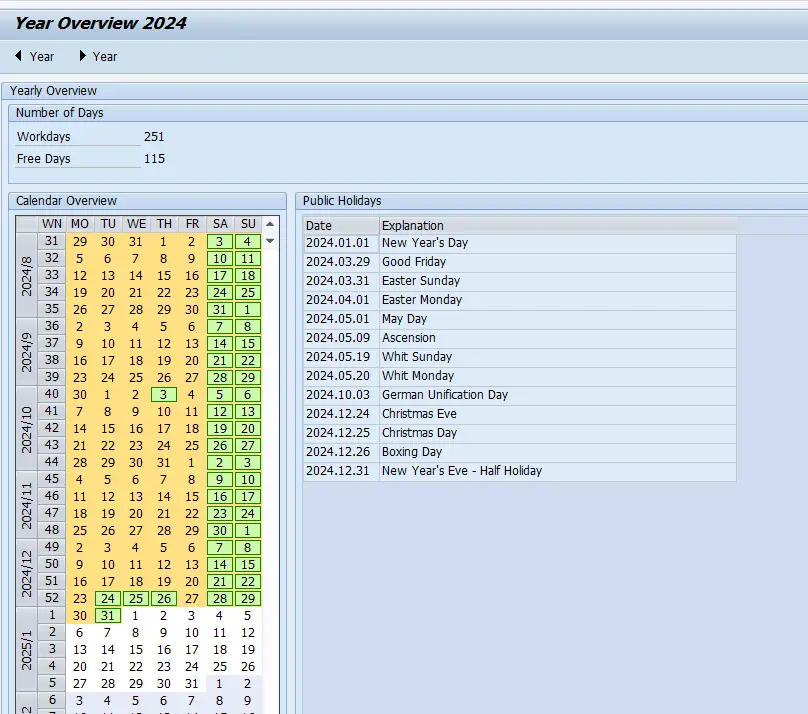The width and height of the screenshot is (808, 714).
Task: Select the 2024.05.01 date cell
Action: (x=340, y=319)
